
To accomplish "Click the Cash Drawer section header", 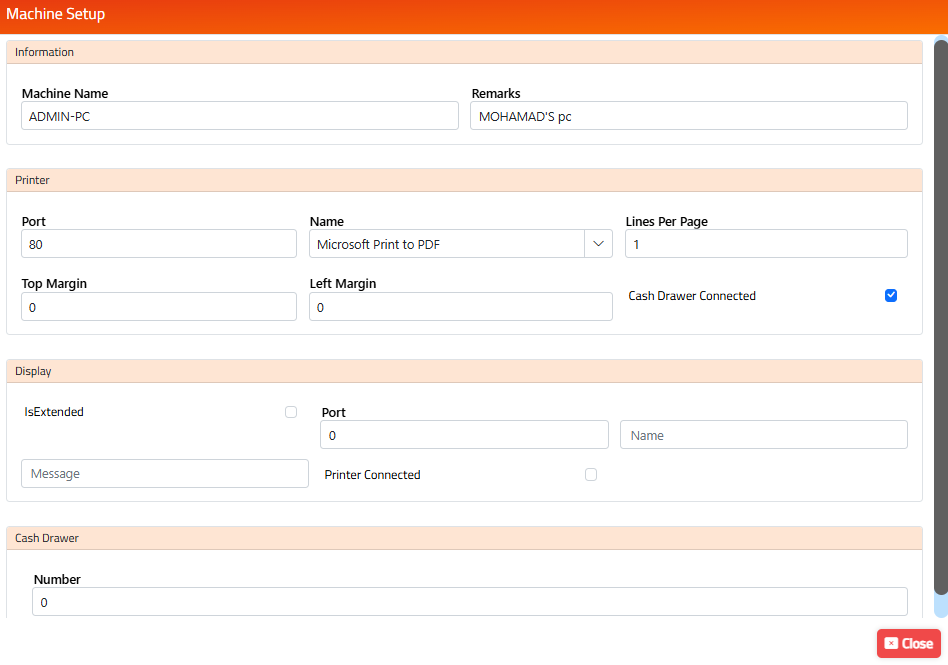I will tap(464, 538).
